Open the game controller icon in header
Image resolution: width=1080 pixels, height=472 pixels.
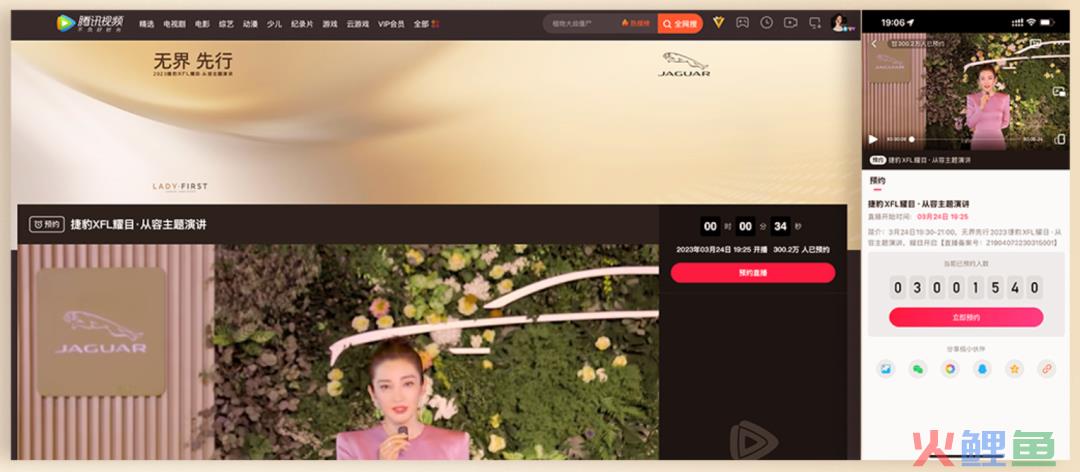742,23
